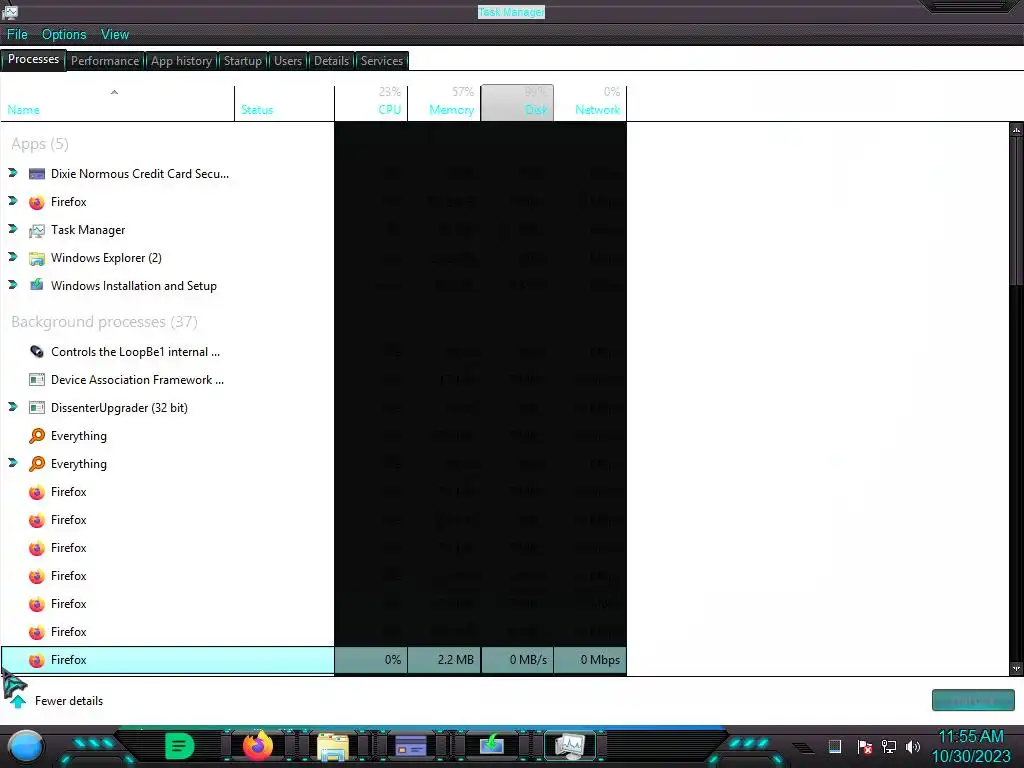Switch to the App history tab
1024x768 pixels.
tap(182, 61)
